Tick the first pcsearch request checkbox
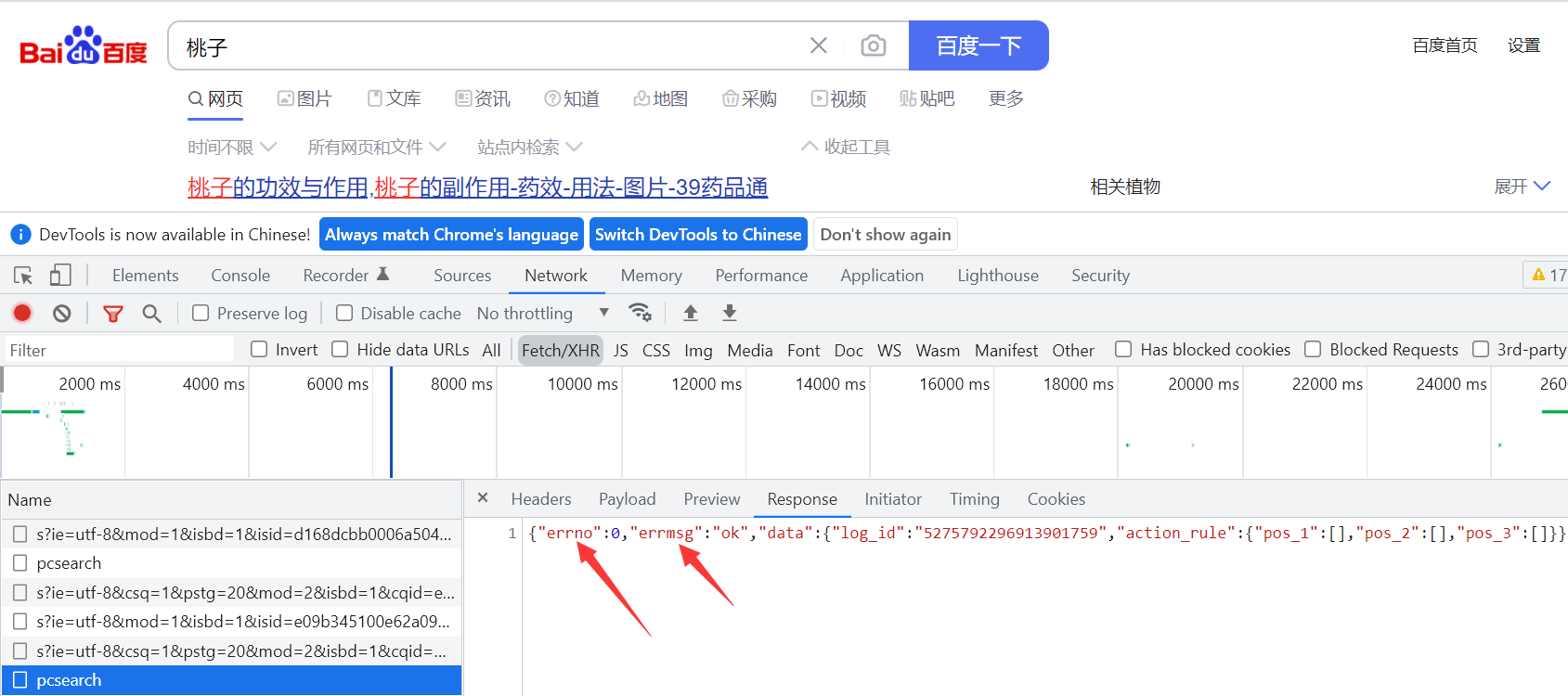Viewport: 1568px width, 696px height. [19, 563]
